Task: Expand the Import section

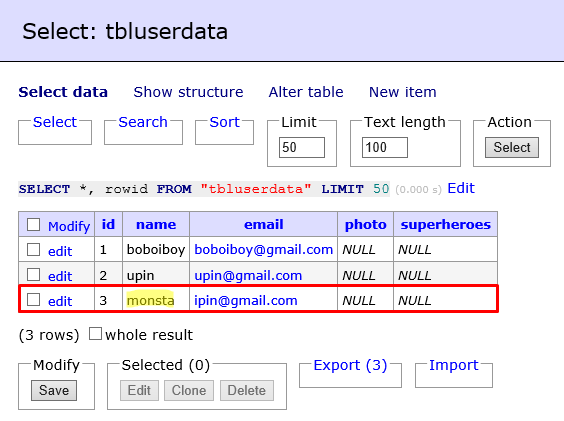Action: (x=454, y=365)
